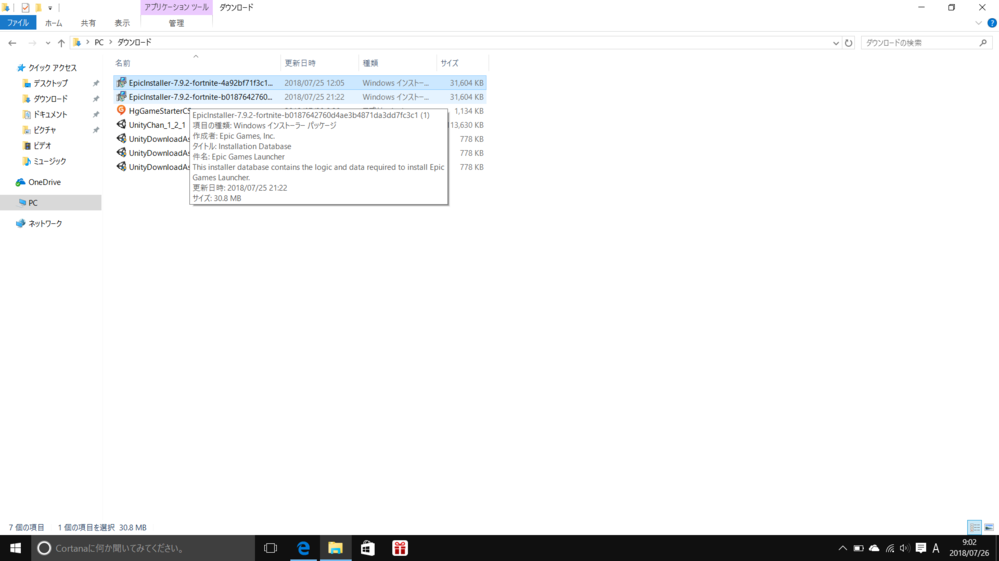The height and width of the screenshot is (561, 999).
Task: Select EpicInstaller fortnite-b0187642760 file
Action: (299, 97)
